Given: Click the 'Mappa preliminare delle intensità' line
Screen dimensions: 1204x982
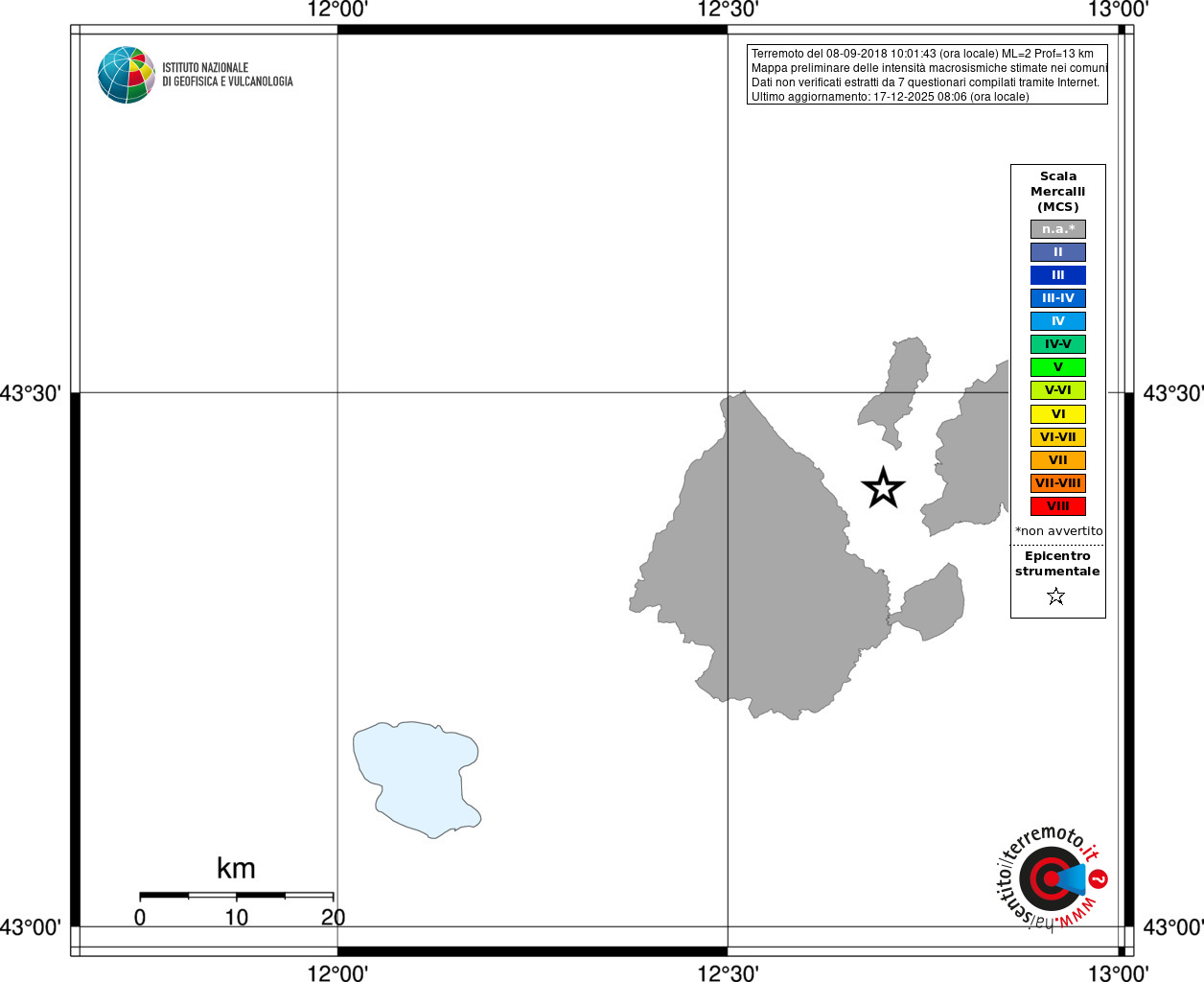Looking at the screenshot, I should coord(929,68).
